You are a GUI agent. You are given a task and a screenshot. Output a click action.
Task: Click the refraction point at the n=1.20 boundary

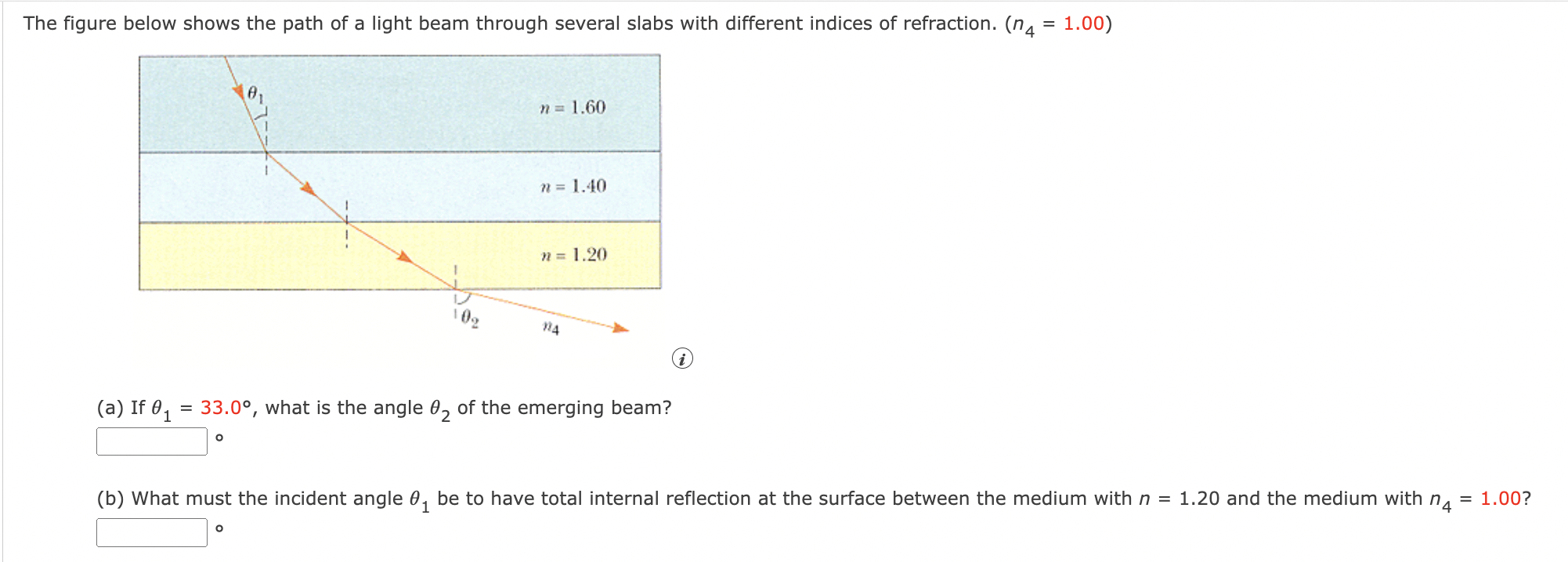(455, 290)
